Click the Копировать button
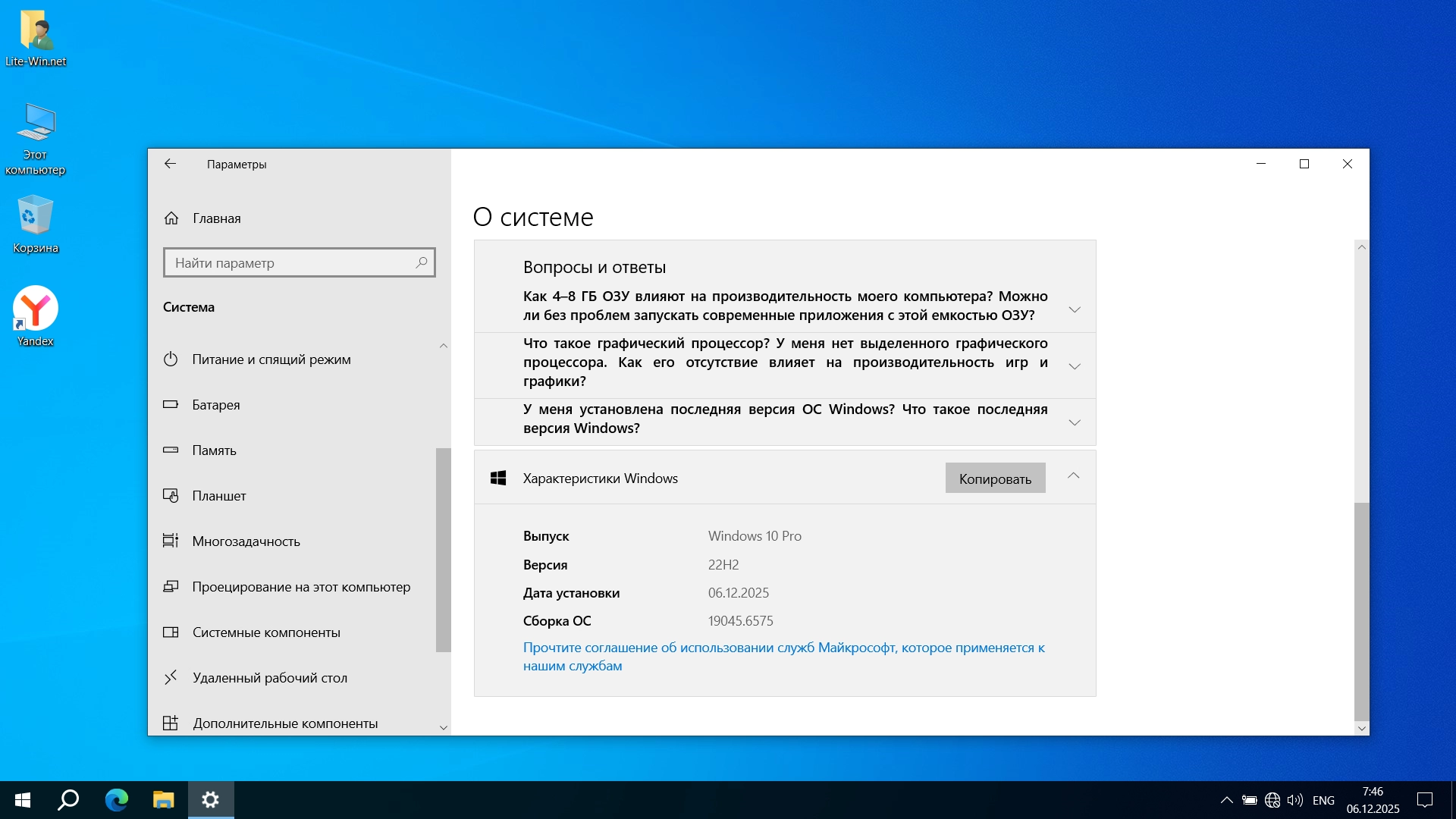 point(995,479)
